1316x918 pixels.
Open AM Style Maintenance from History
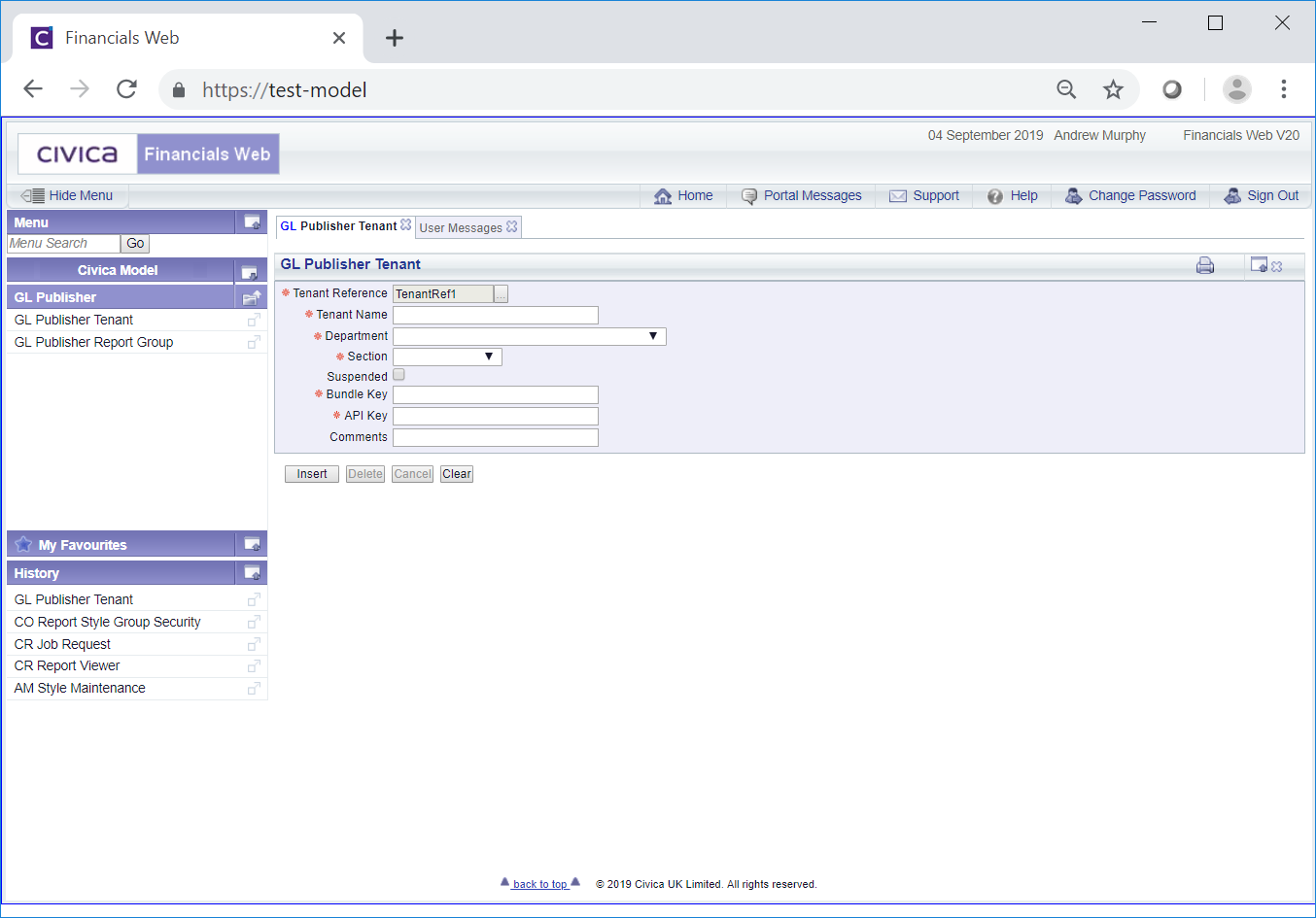click(x=80, y=688)
